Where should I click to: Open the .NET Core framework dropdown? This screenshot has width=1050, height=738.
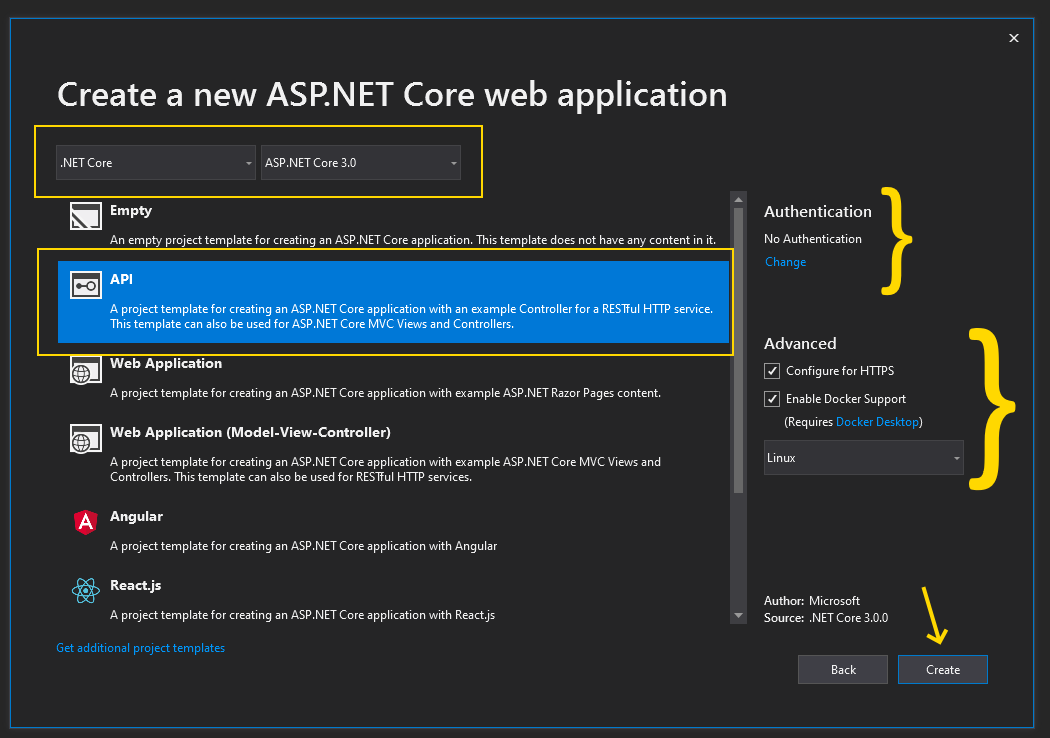coord(156,162)
